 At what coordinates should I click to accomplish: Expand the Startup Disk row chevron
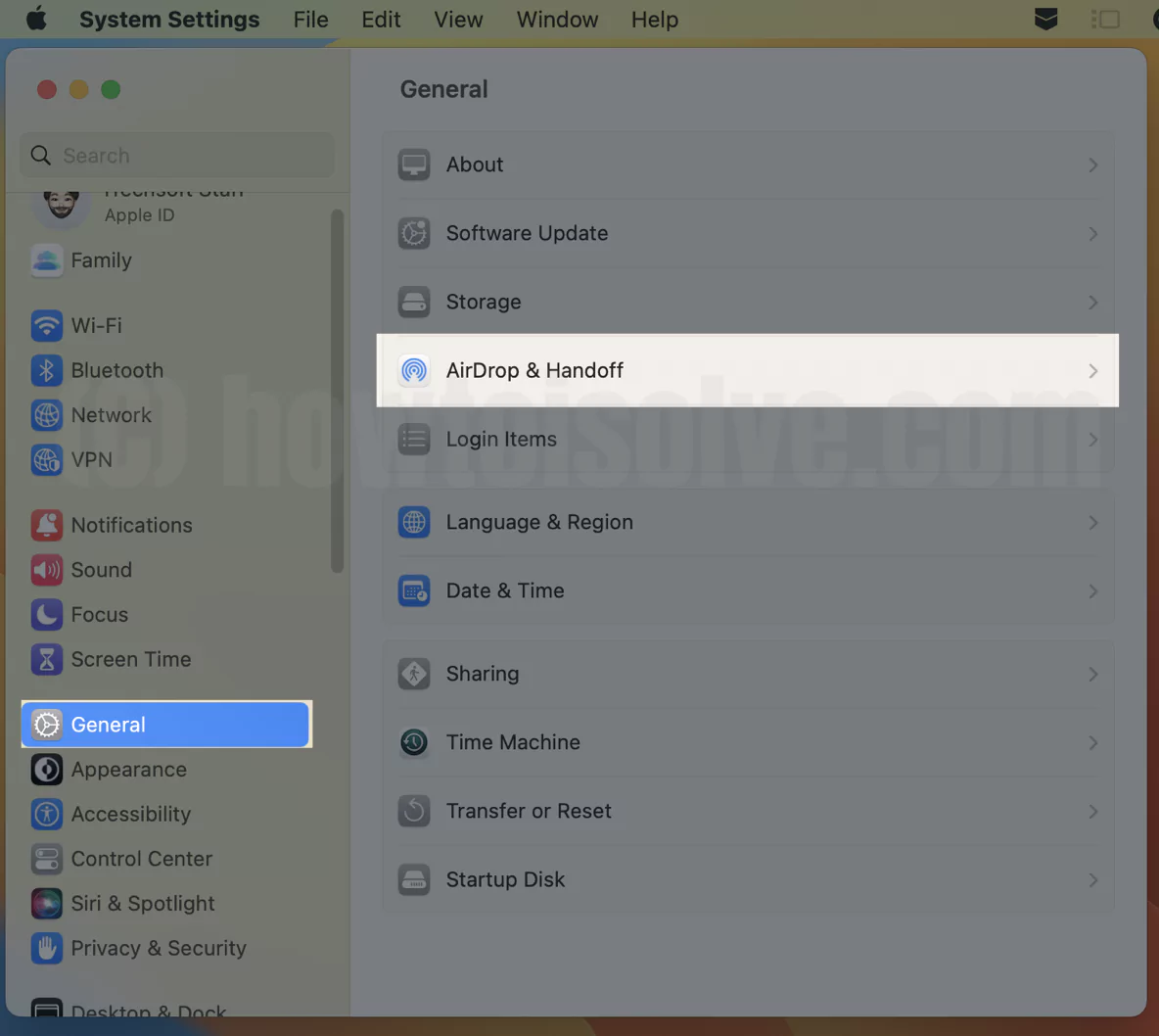point(1092,880)
